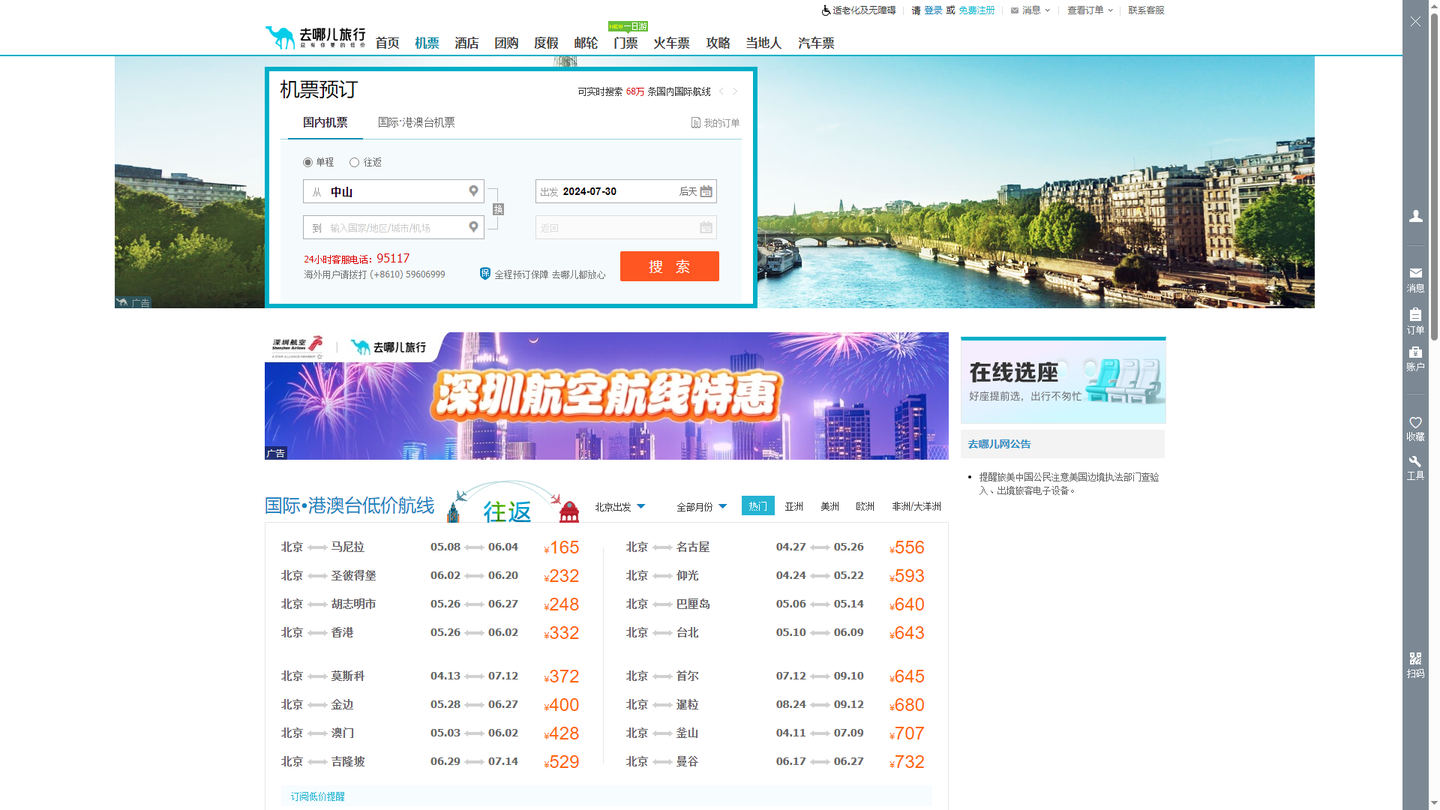This screenshot has width=1440, height=810.
Task: Click location pin in destination field
Action: point(474,227)
